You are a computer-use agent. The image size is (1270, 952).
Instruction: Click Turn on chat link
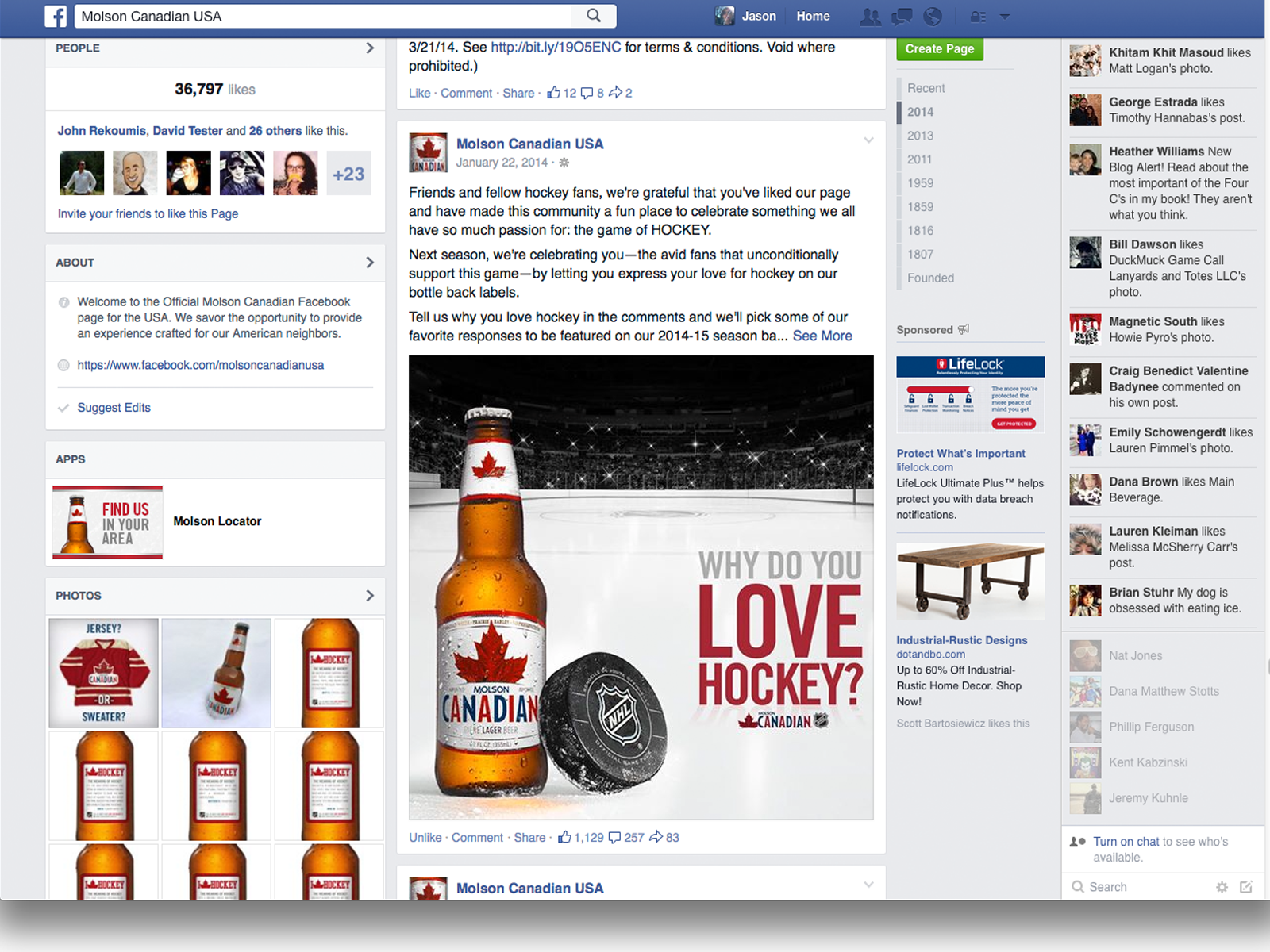tap(1126, 842)
